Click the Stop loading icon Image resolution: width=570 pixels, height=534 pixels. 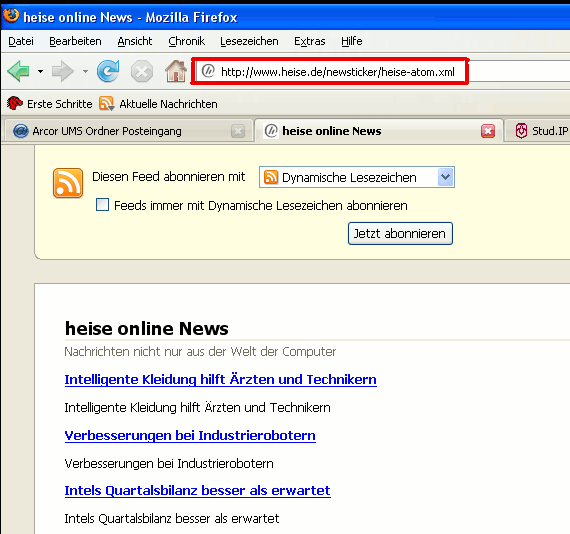pos(142,71)
